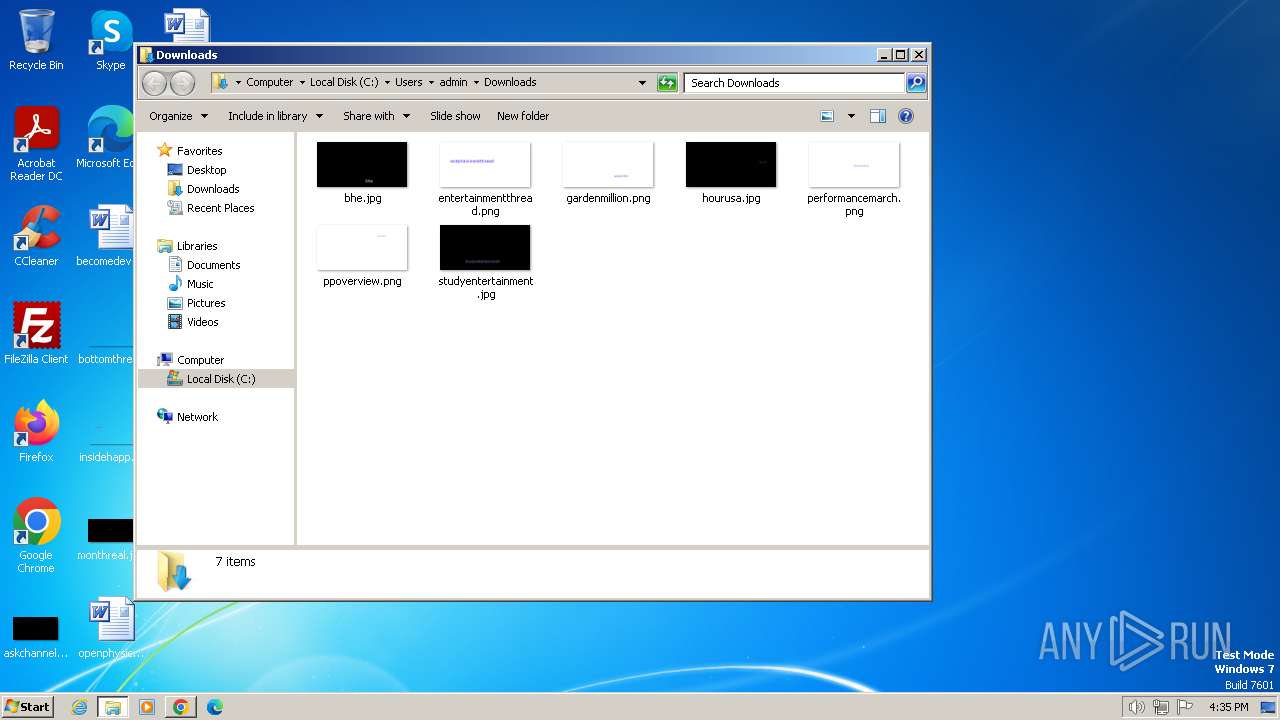Toggle the preview pane icon
Screen dimensions: 1280x720
pyautogui.click(x=878, y=116)
